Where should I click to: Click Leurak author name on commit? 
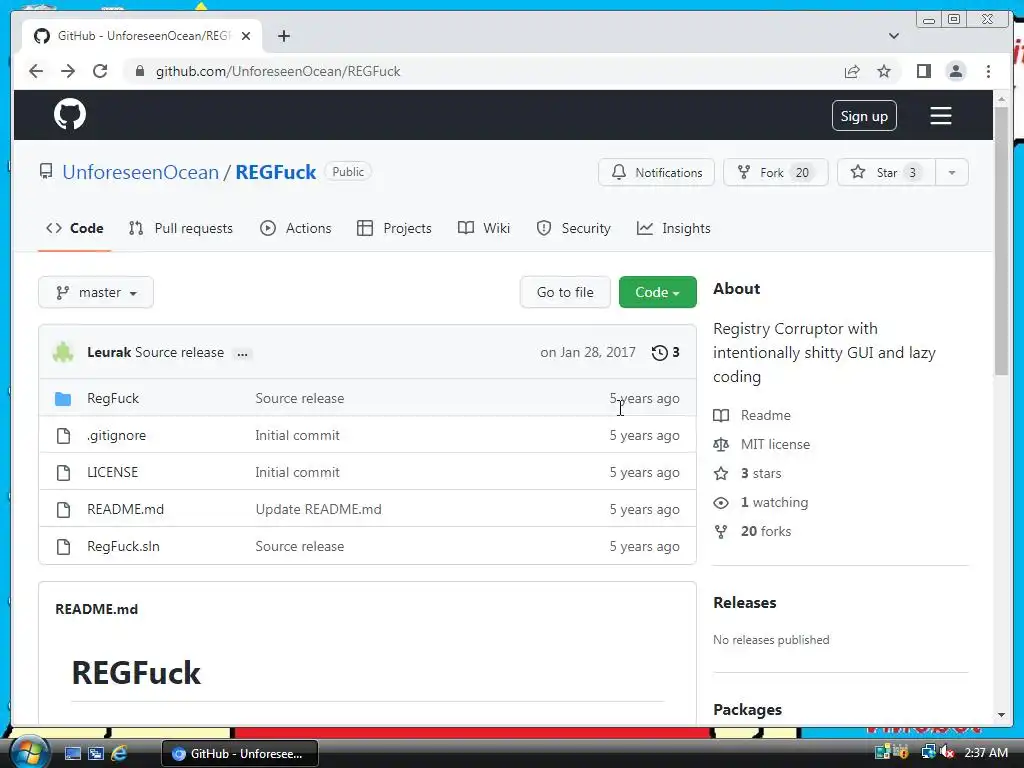(x=109, y=353)
